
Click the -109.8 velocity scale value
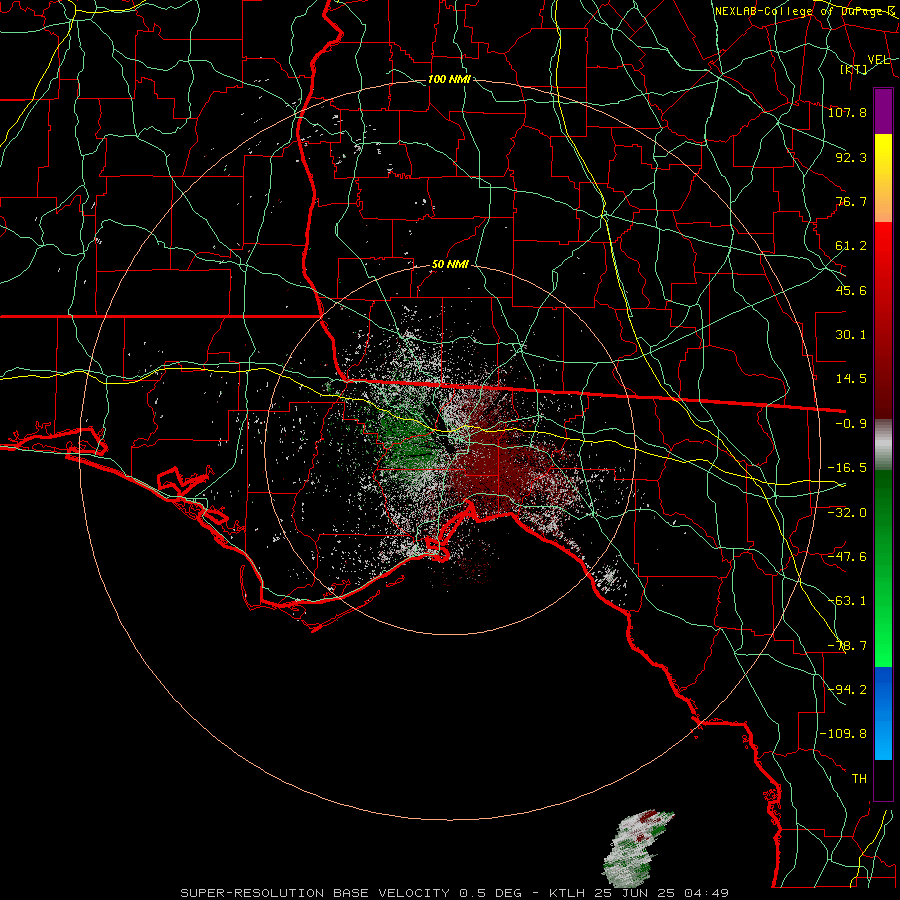[x=843, y=734]
